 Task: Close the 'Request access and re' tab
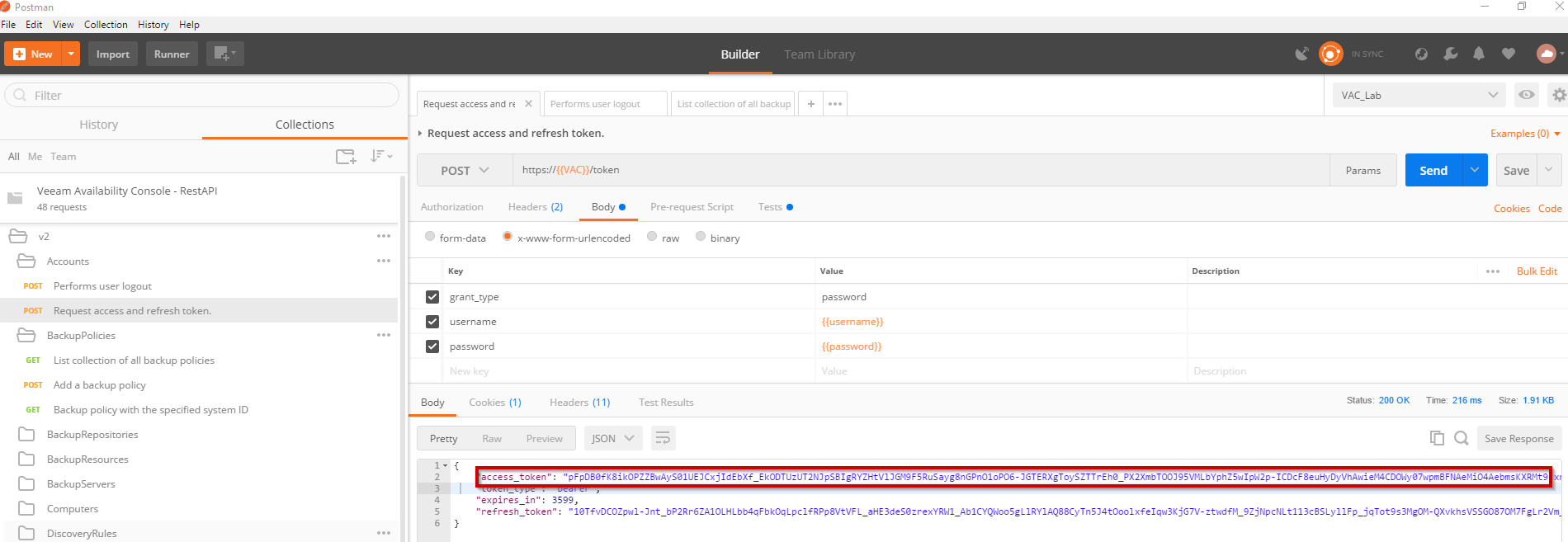[x=528, y=104]
